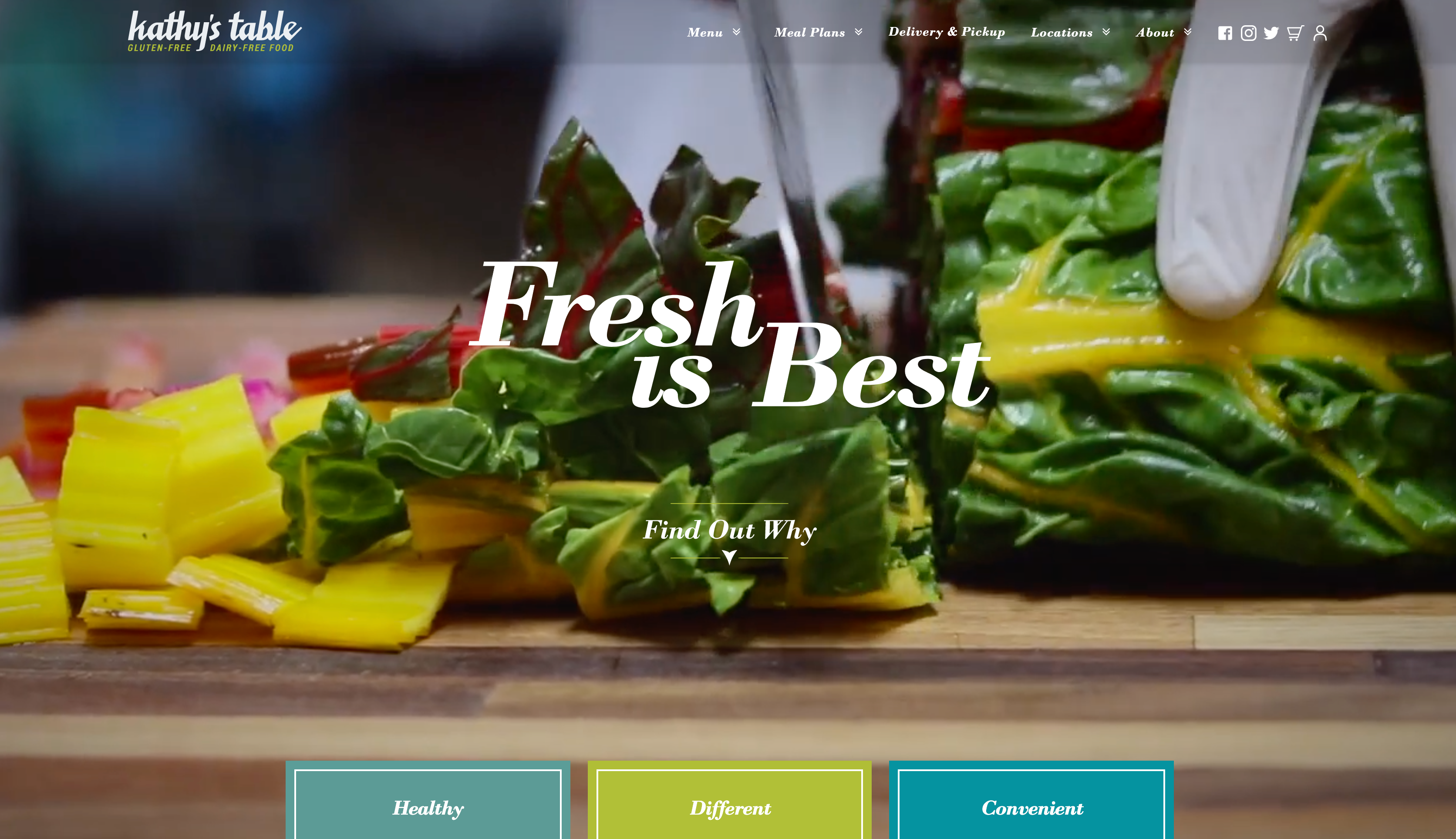Select the Healthy box
Screen dimensions: 1456x839
click(428, 800)
